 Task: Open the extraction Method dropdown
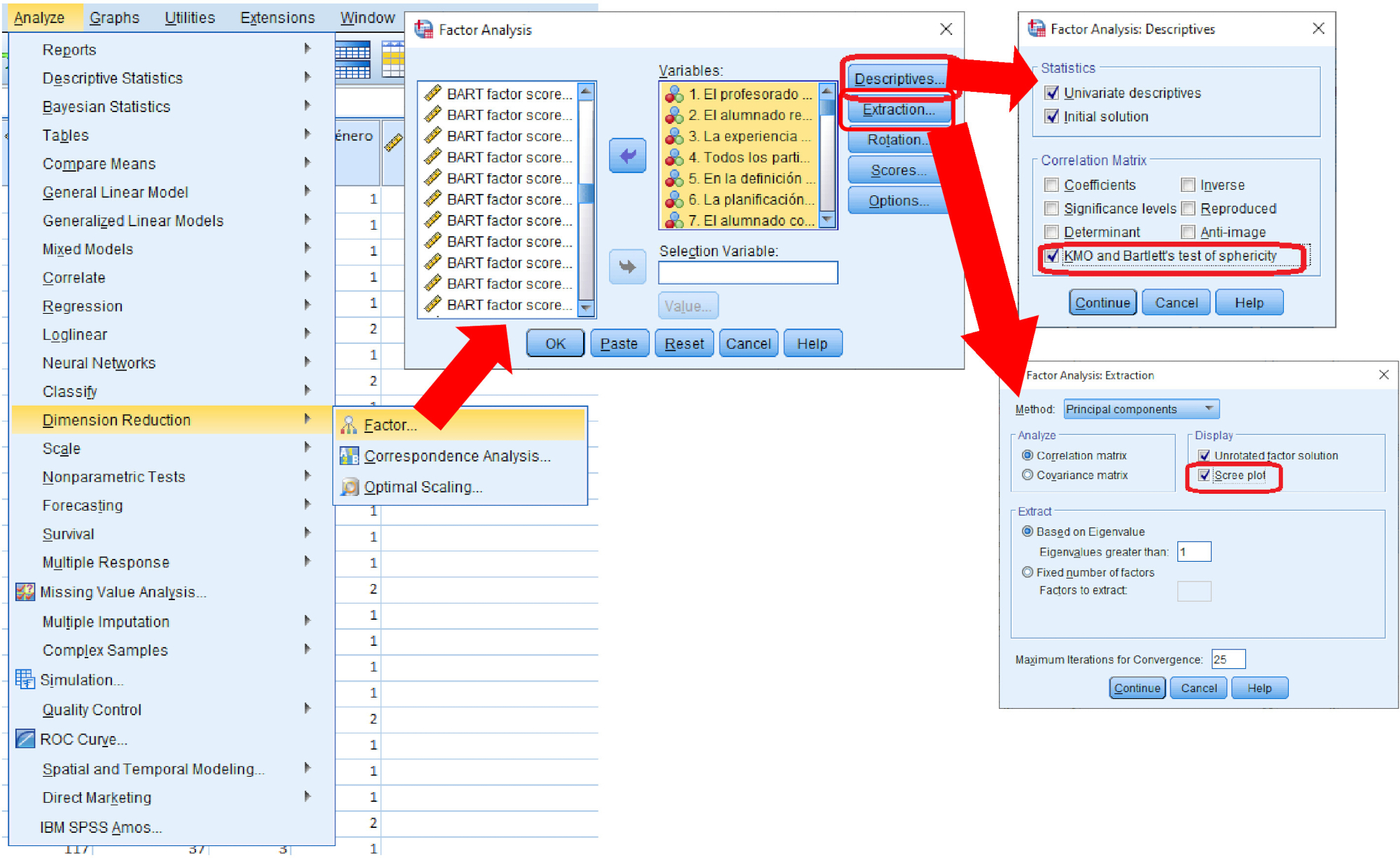pyautogui.click(x=1141, y=409)
